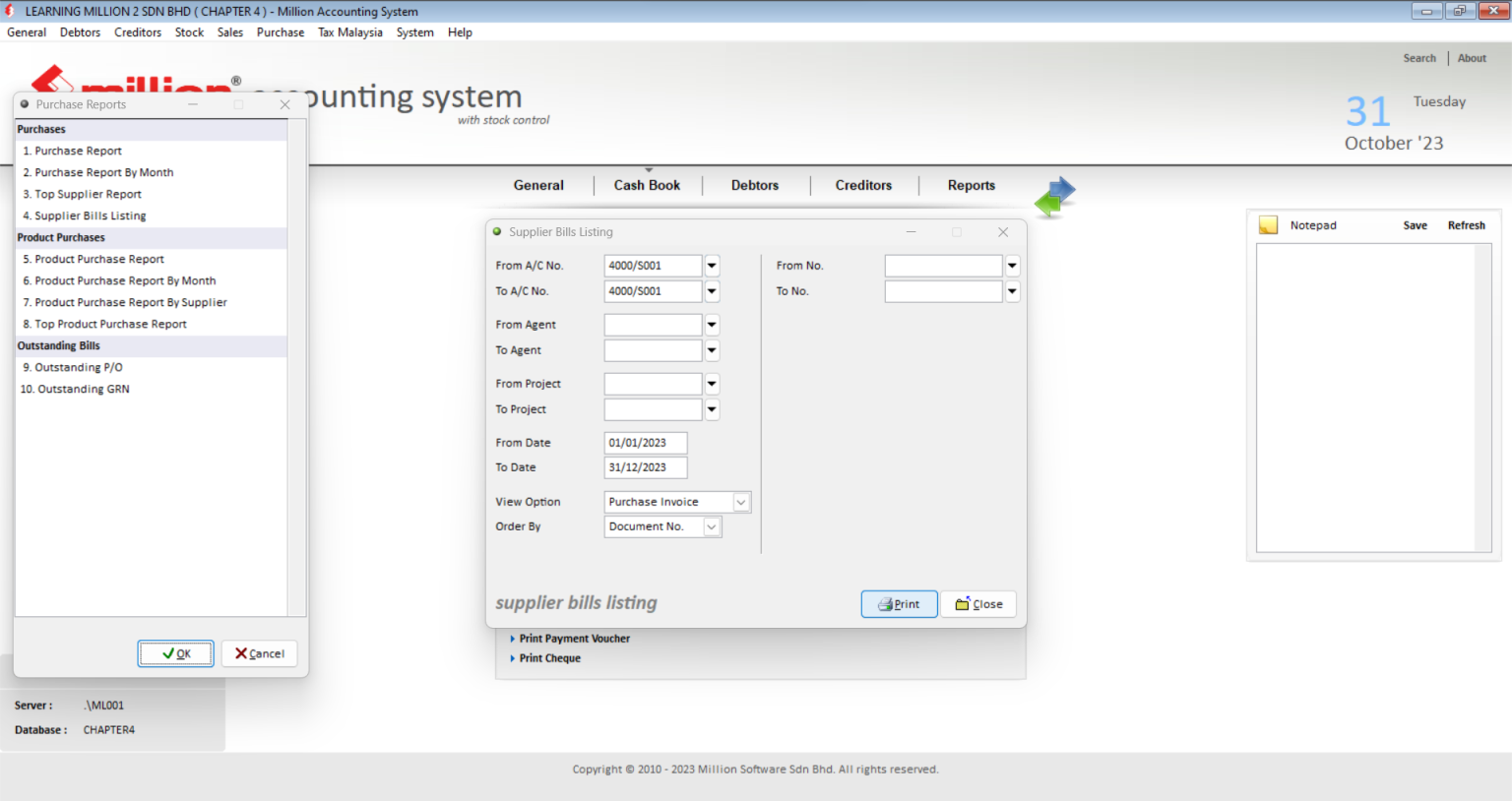The height and width of the screenshot is (801, 1512).
Task: Select Purchase Report By Month
Action: click(x=152, y=172)
